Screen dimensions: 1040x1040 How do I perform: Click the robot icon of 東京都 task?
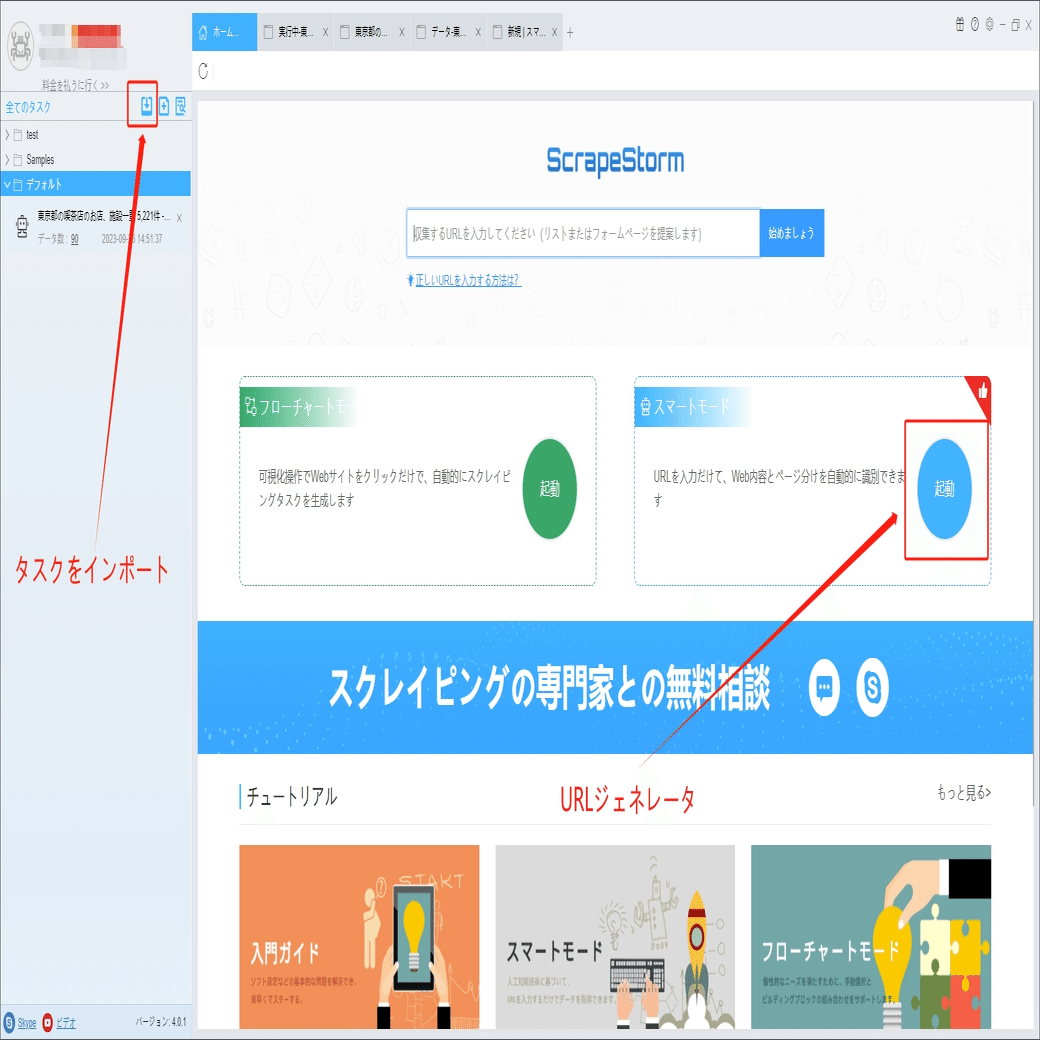(x=22, y=226)
